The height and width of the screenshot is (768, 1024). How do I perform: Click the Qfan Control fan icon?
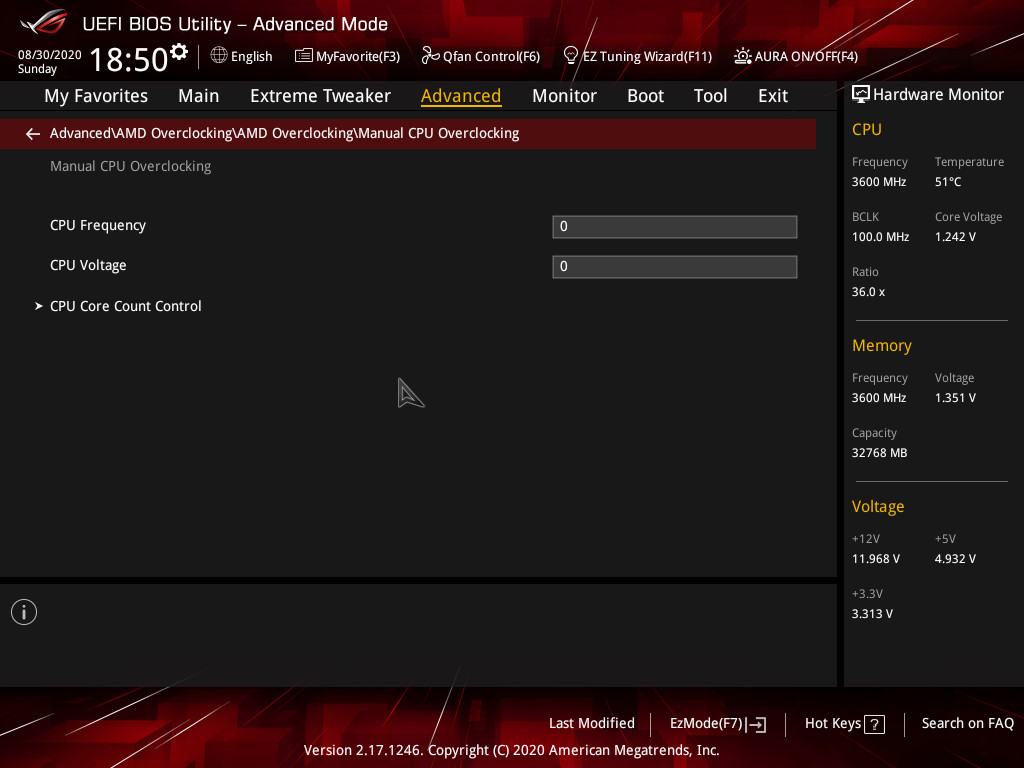click(430, 56)
